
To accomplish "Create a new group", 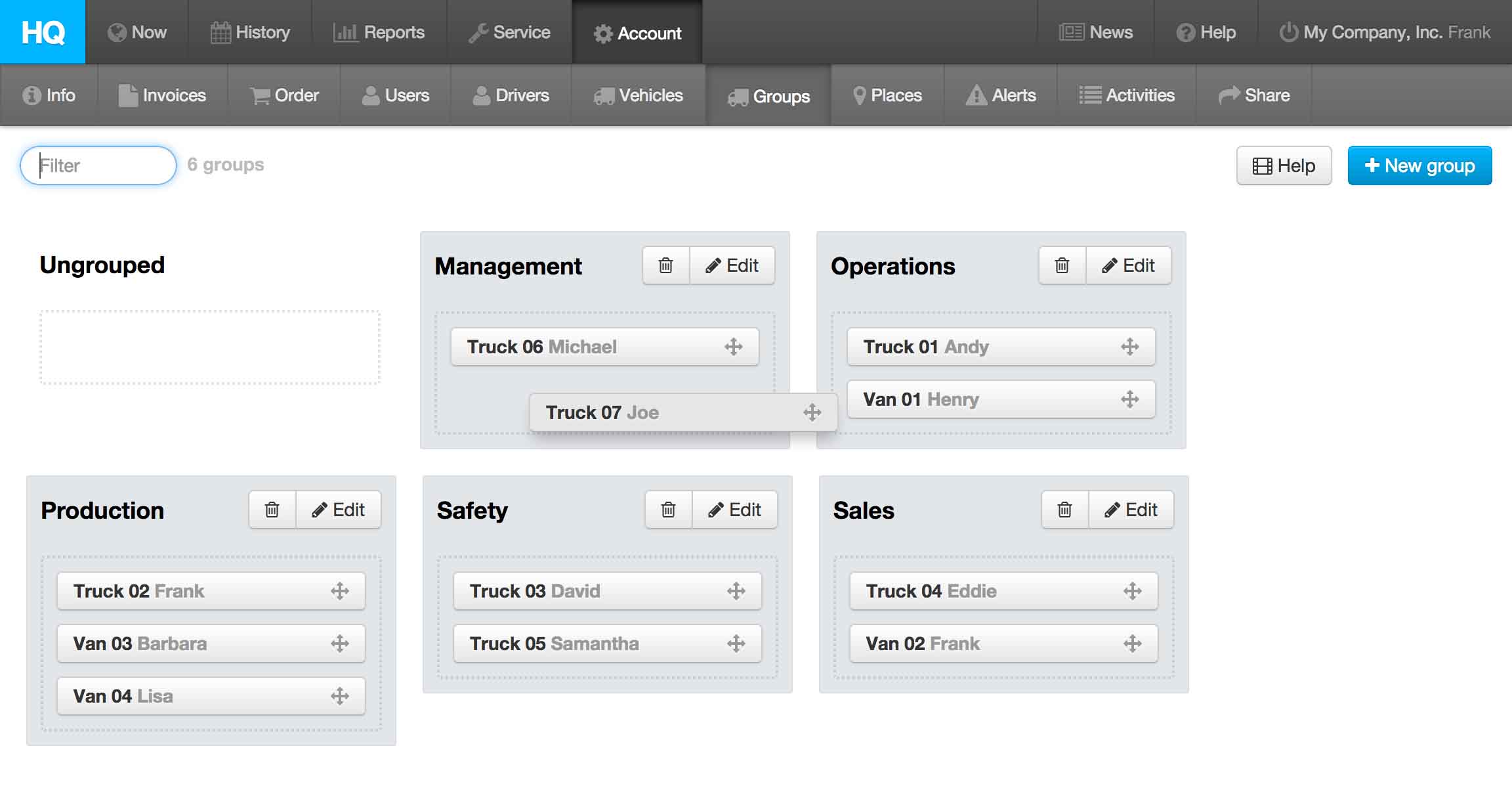I will click(x=1419, y=165).
